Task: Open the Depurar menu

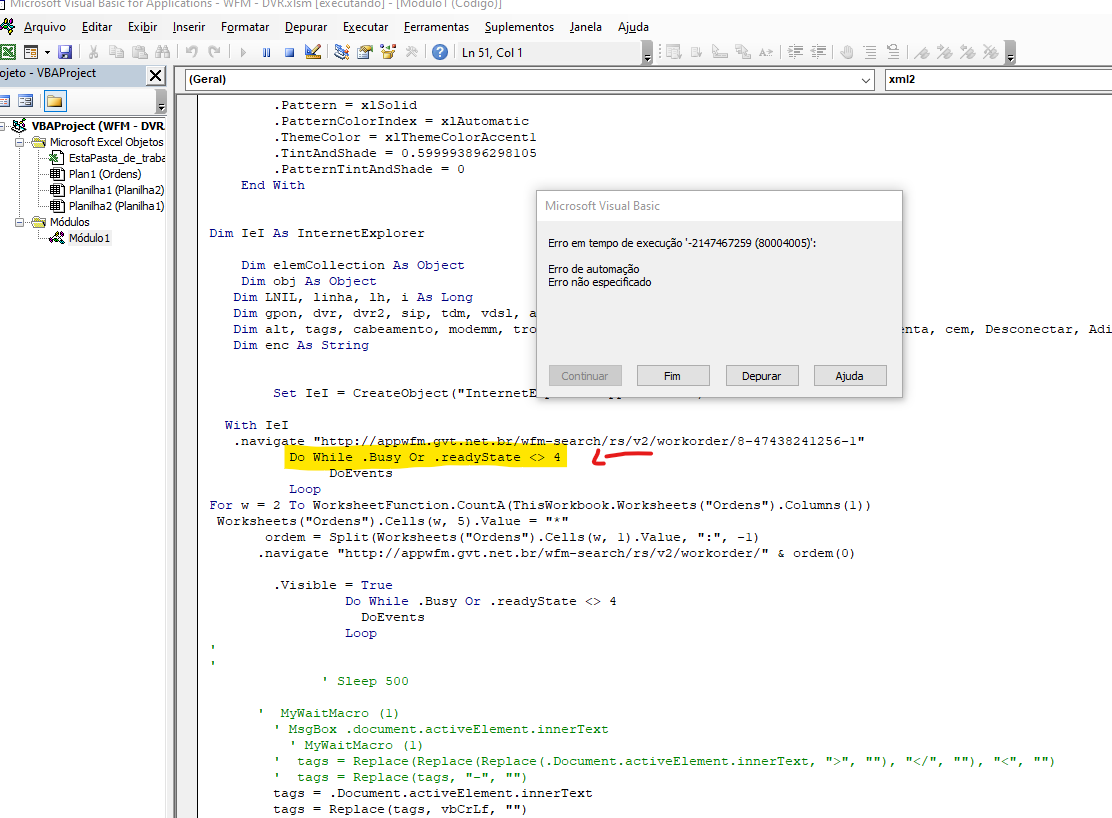Action: point(306,27)
